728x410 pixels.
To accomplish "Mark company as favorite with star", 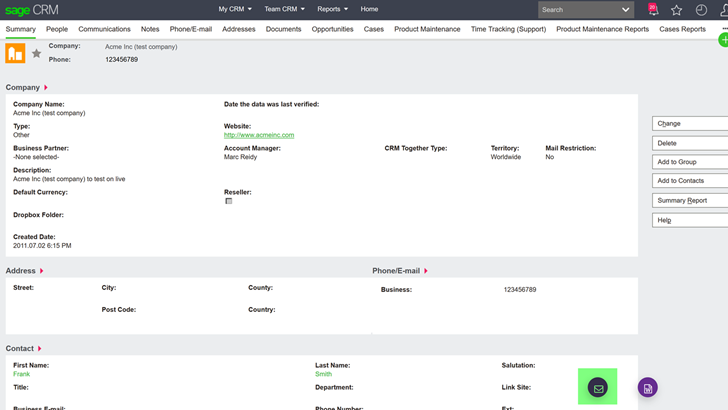I will pos(36,53).
